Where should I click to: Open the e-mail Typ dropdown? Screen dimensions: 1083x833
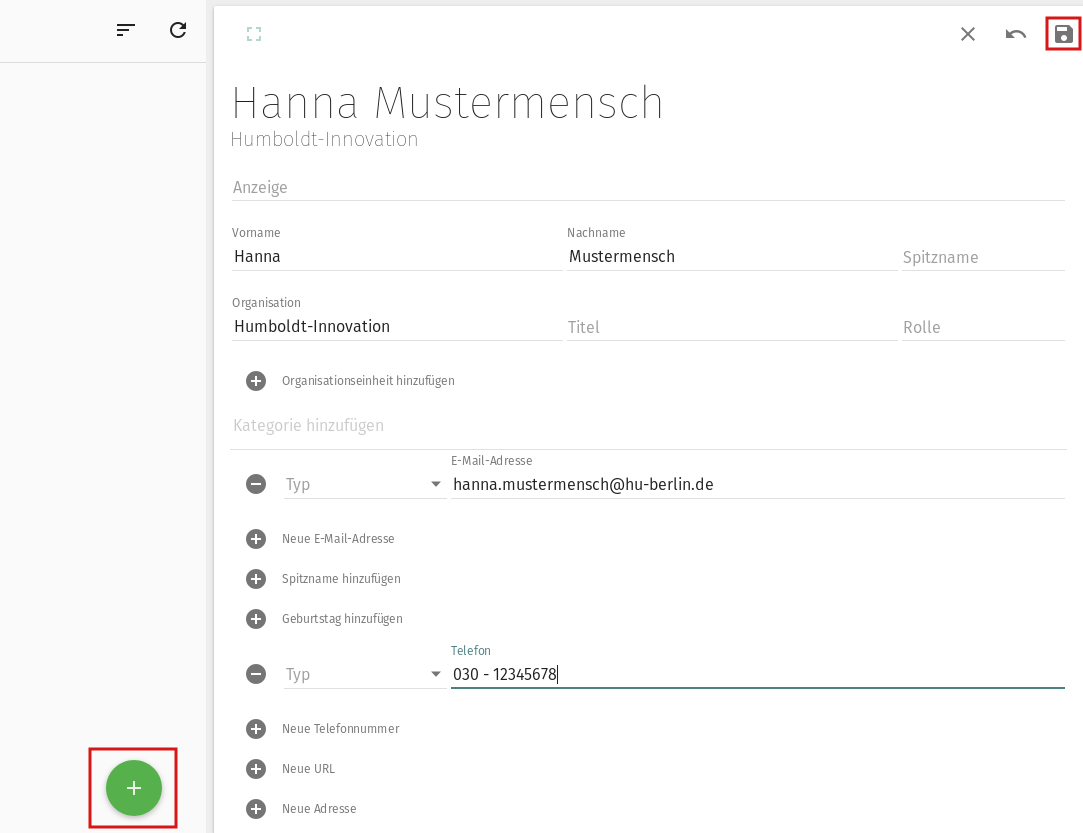(x=365, y=484)
